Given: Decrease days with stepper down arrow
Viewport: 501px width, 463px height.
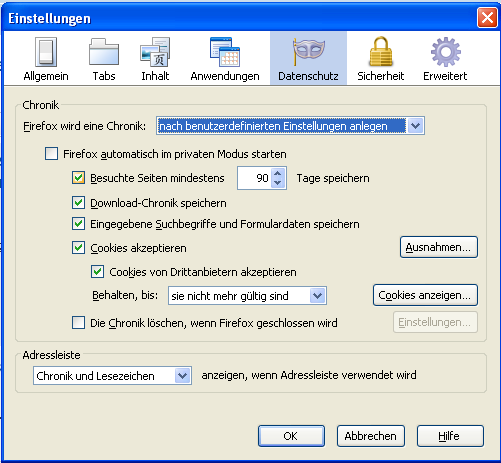Looking at the screenshot, I should click(278, 183).
